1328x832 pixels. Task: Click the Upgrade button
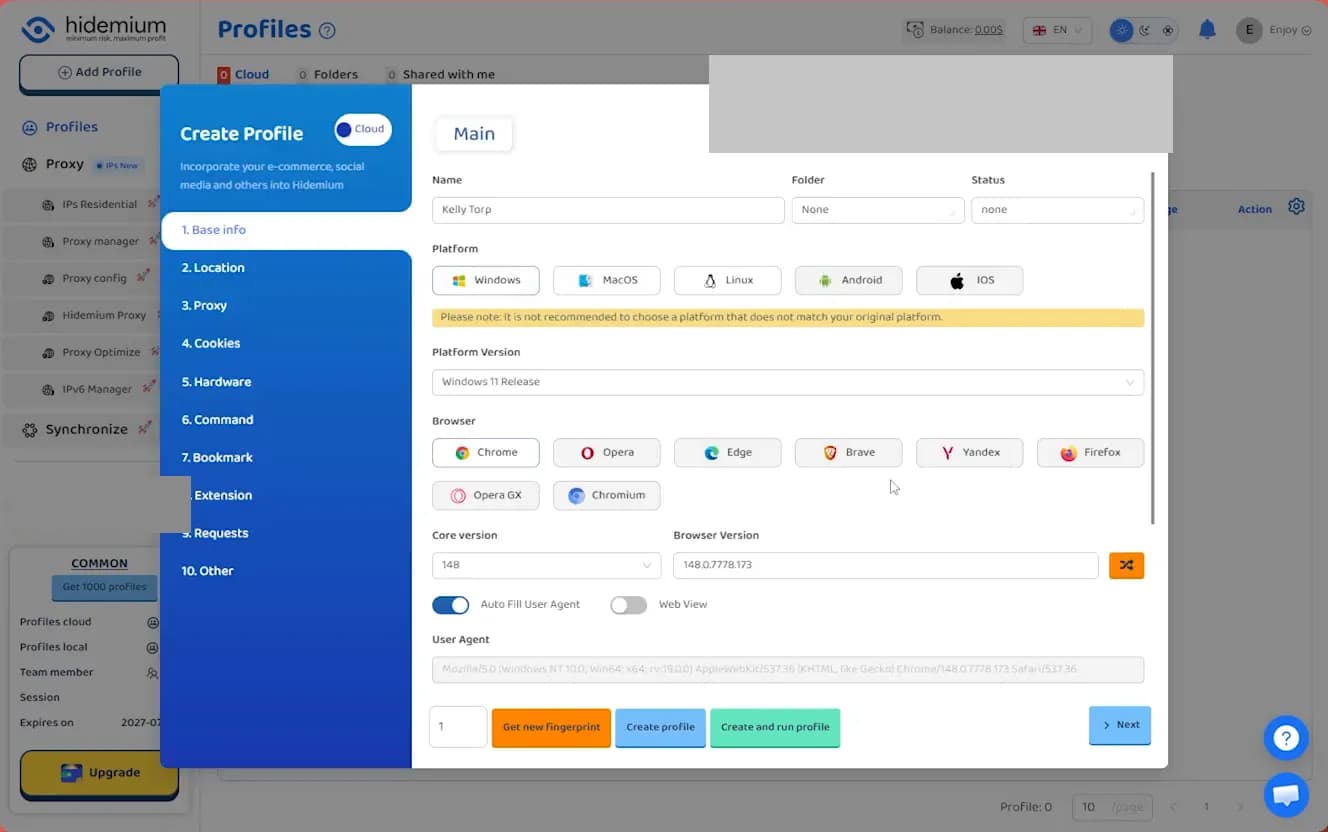pos(99,773)
